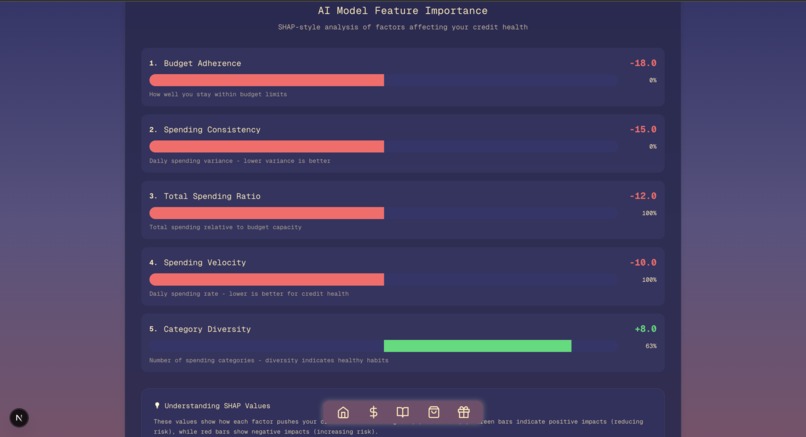This screenshot has width=806, height=437.
Task: Click the SHAP-style analysis subtitle text
Action: 402,27
